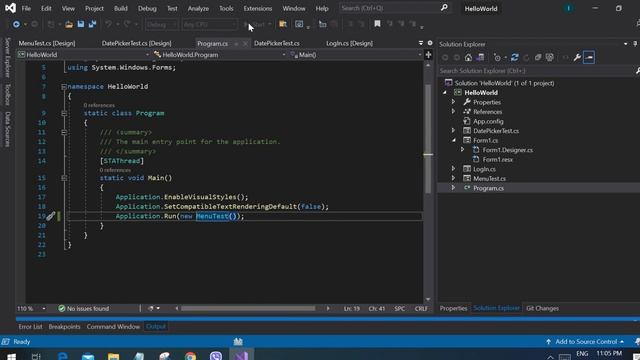Toggle the bookmark icon in the toolbar
The image size is (640, 360).
tap(377, 24)
